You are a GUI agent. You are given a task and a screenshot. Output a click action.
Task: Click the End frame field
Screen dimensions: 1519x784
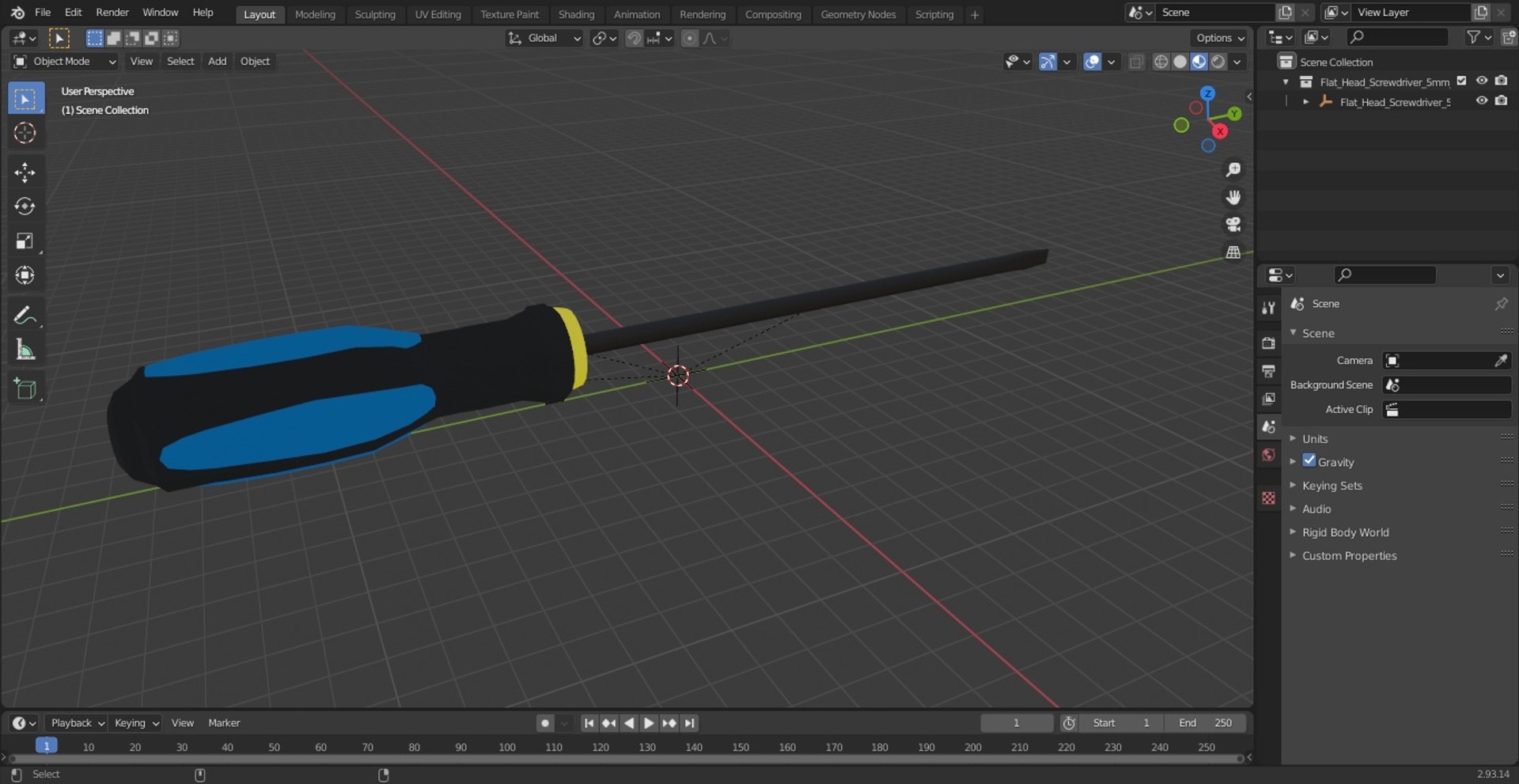tap(1206, 723)
